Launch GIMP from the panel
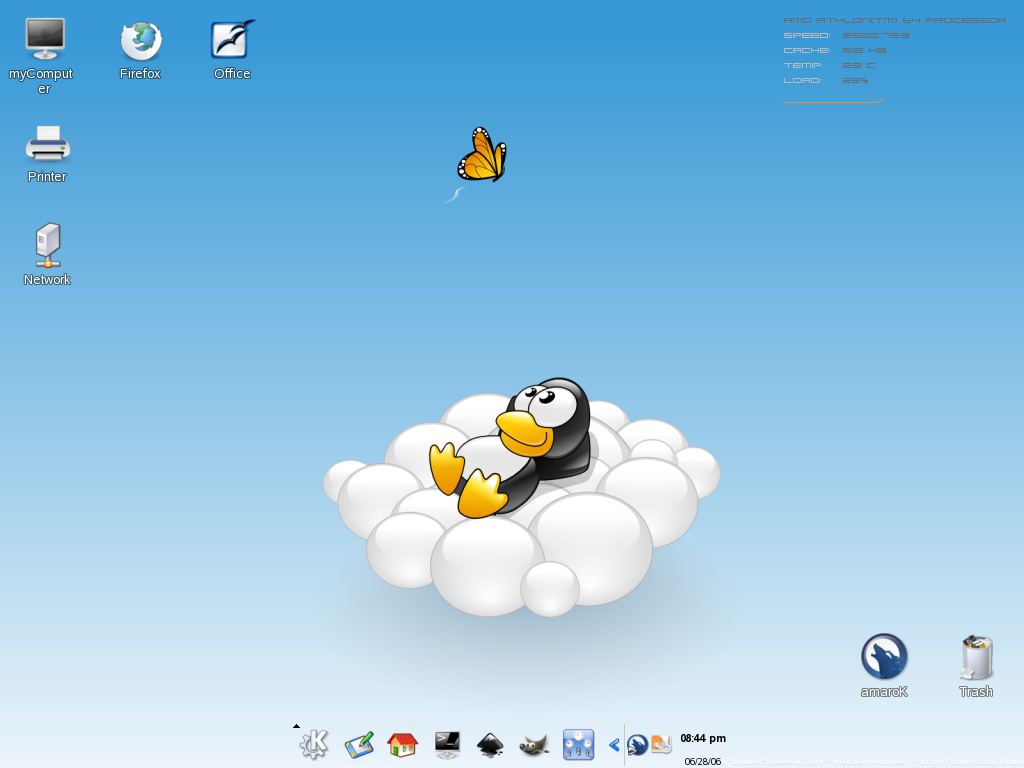This screenshot has width=1024, height=768. pyautogui.click(x=534, y=745)
